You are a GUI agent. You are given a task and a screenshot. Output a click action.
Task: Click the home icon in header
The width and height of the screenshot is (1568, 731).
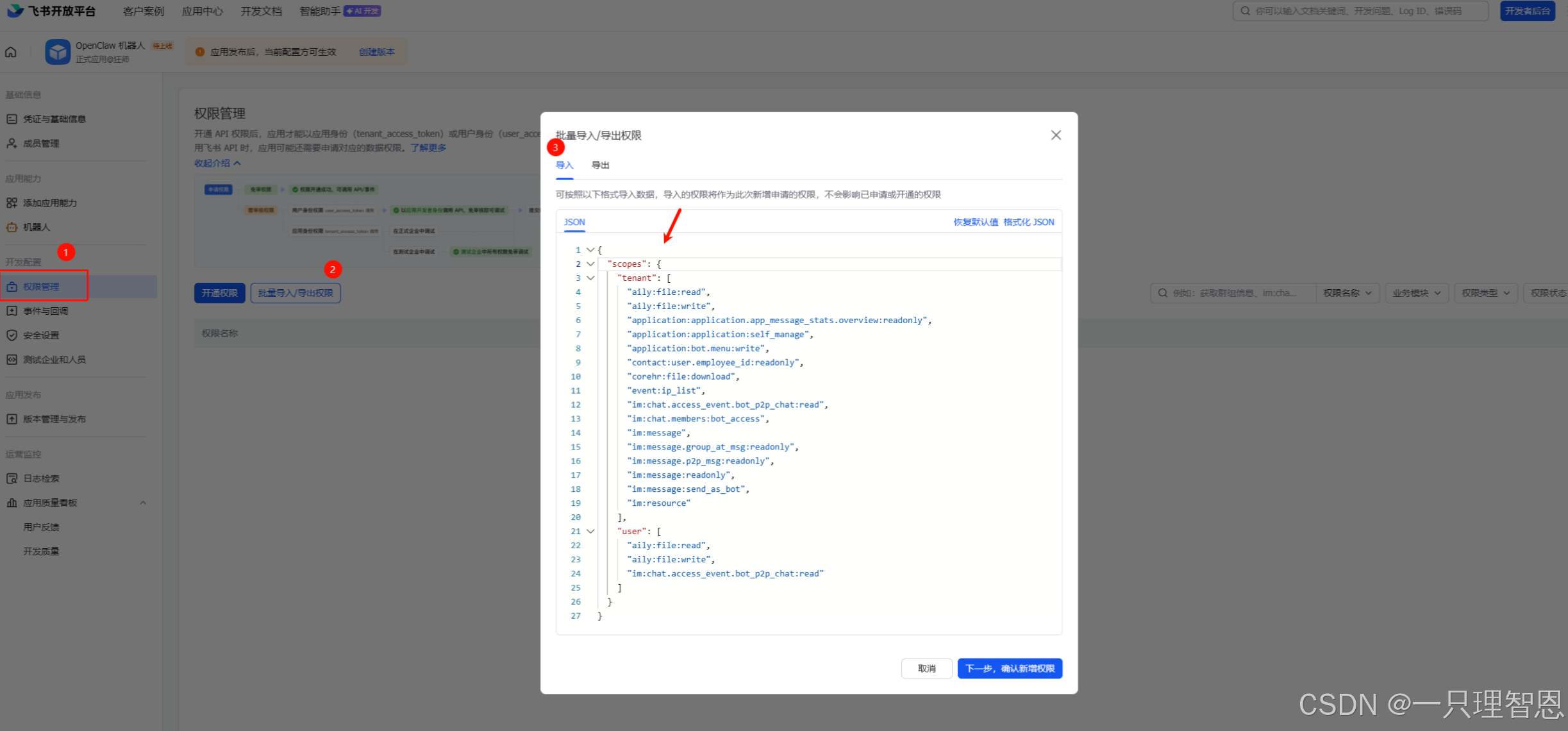point(11,52)
